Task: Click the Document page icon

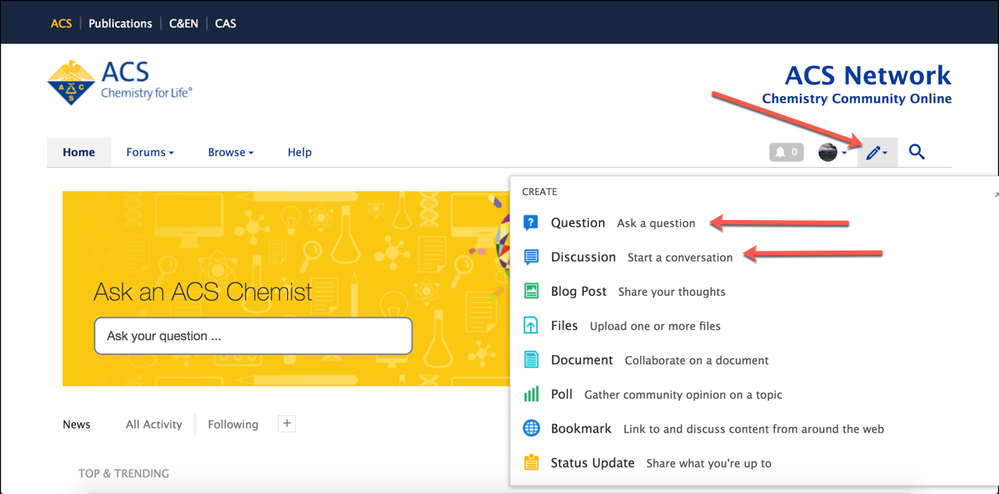Action: (x=531, y=360)
